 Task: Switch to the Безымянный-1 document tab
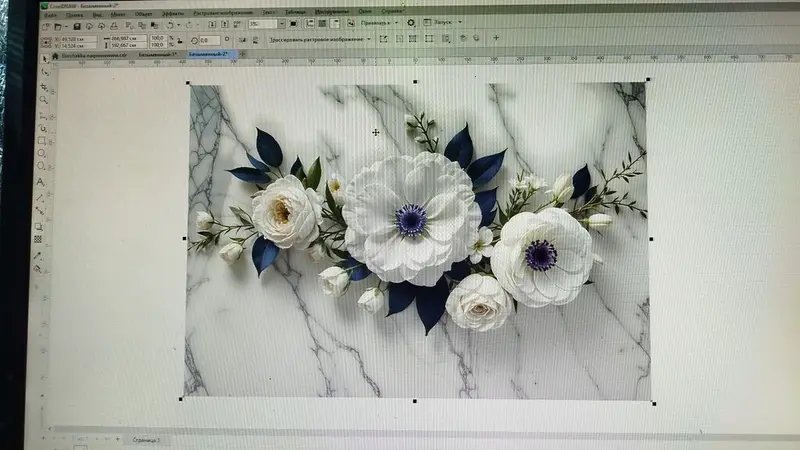pyautogui.click(x=158, y=54)
